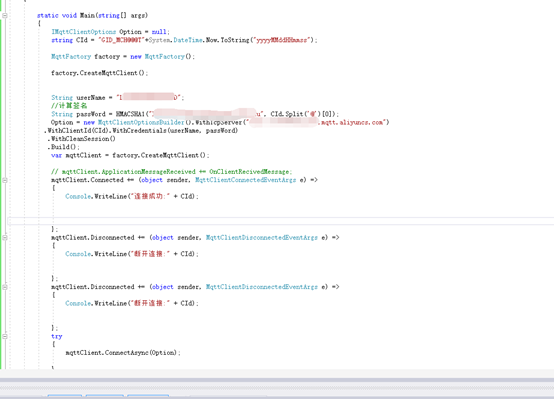This screenshot has height=399, width=554.
Task: Click the Console.WriteLine "连接成功:" statement
Action: click(x=132, y=196)
